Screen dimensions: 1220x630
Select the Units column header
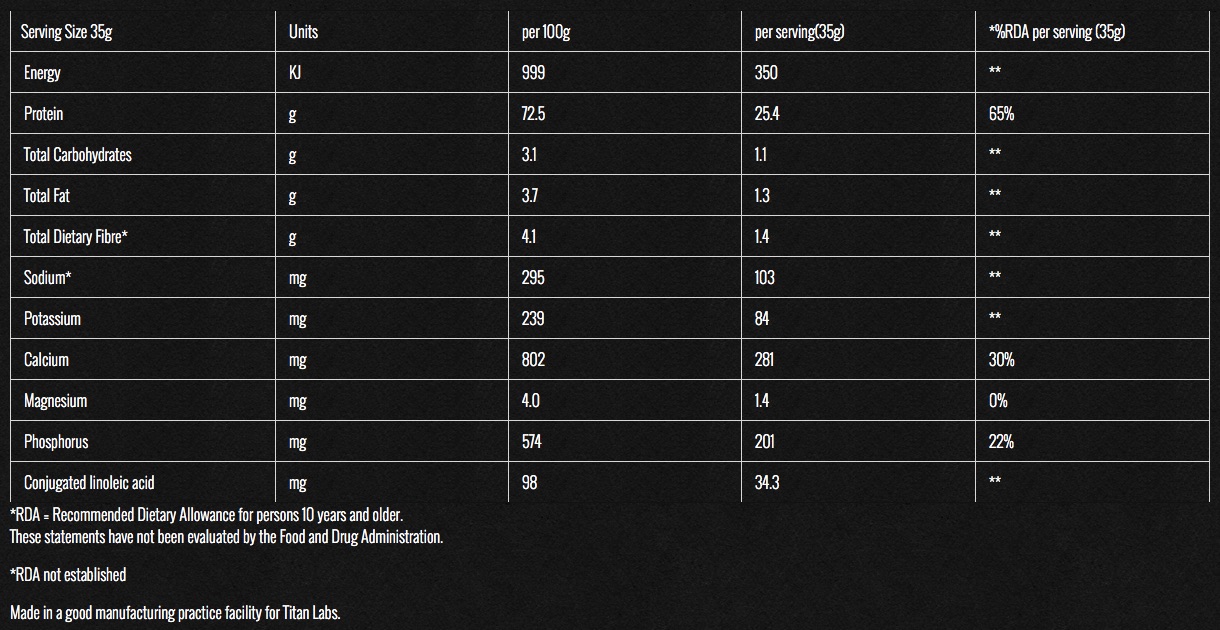[x=303, y=32]
